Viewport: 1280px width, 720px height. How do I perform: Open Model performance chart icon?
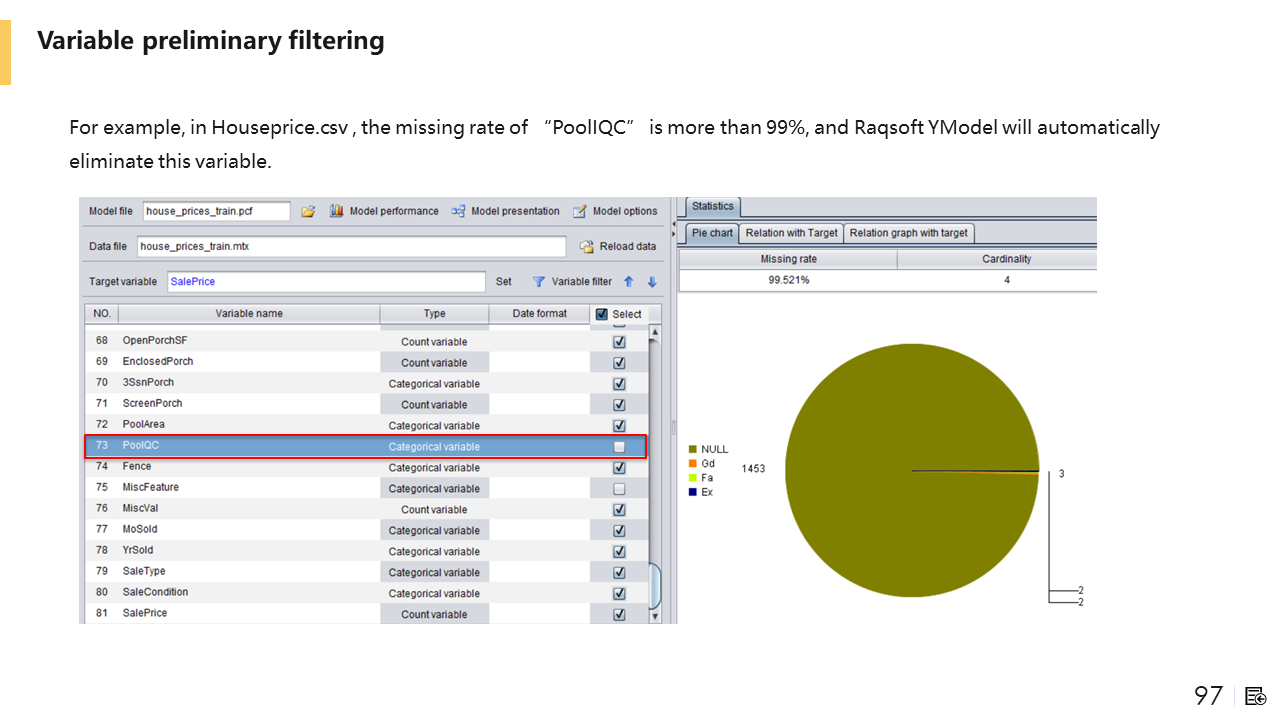tap(337, 211)
